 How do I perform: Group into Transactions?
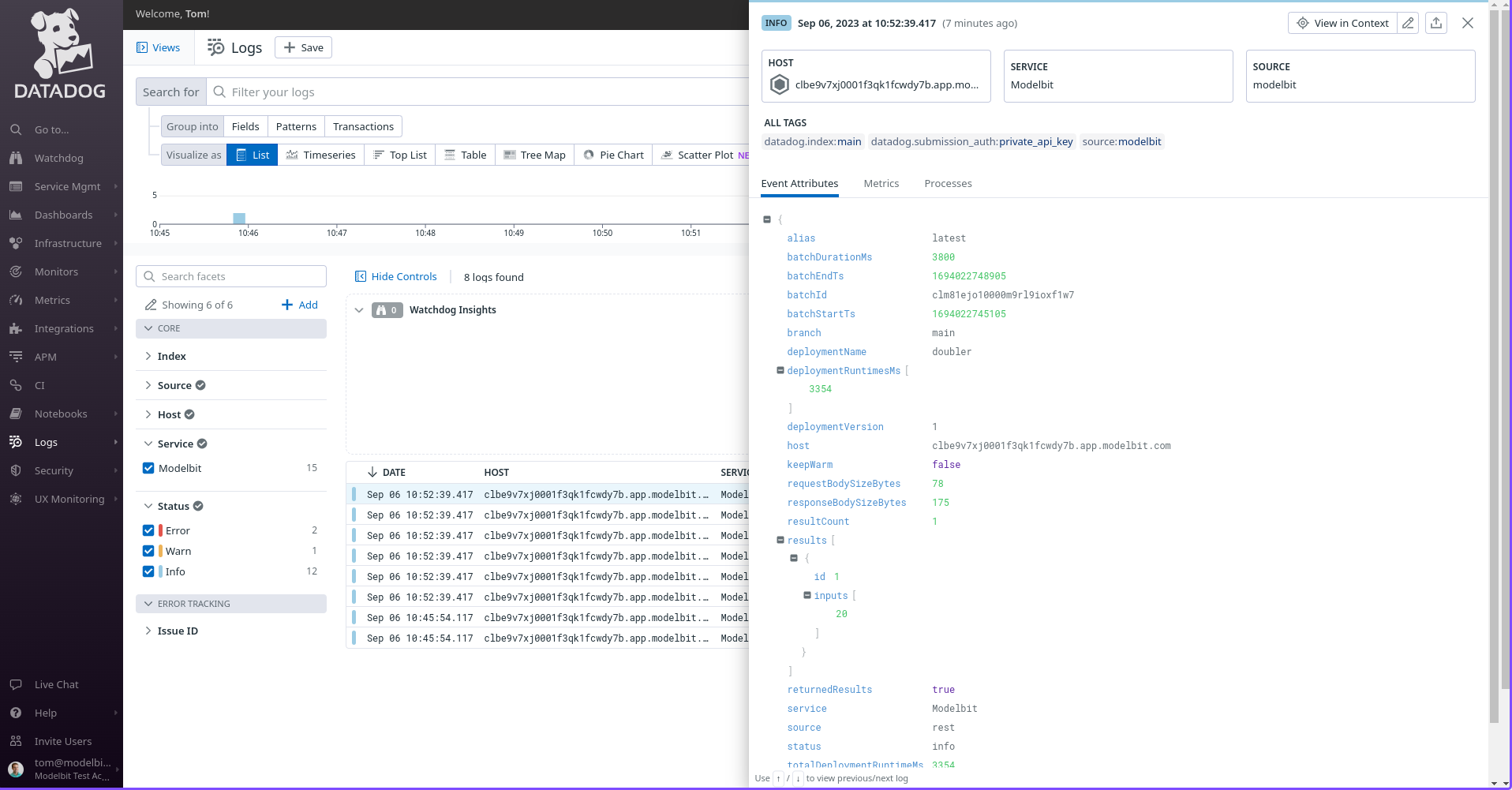coord(363,126)
